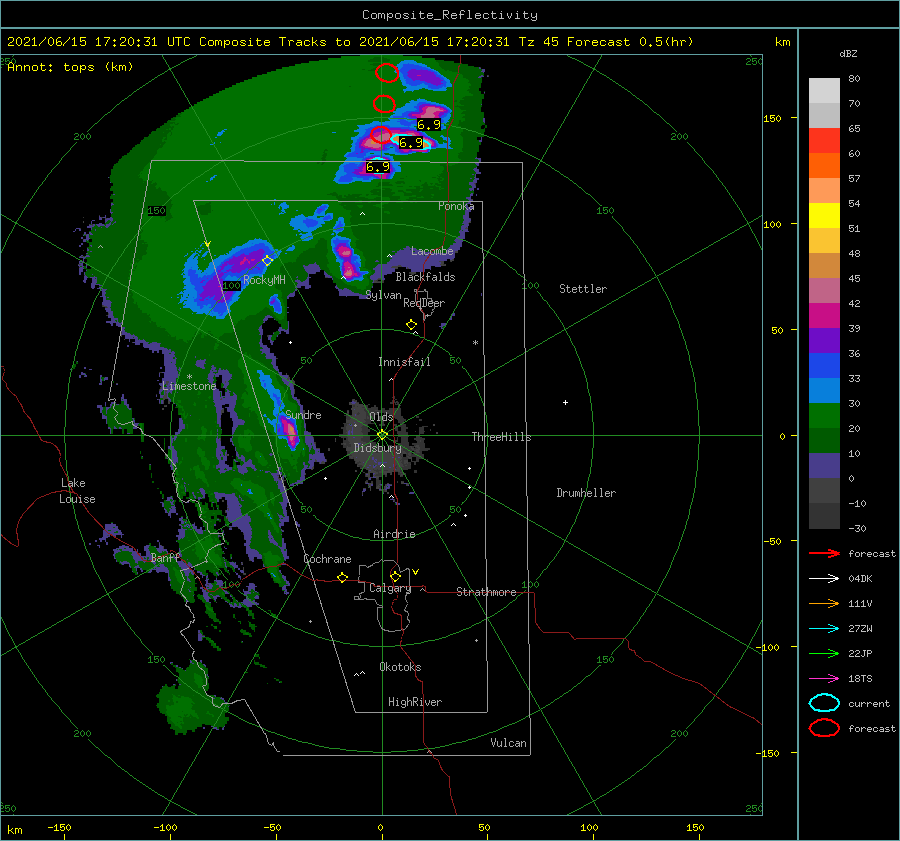Click the Drumheller city label
This screenshot has height=841, width=900.
[586, 493]
